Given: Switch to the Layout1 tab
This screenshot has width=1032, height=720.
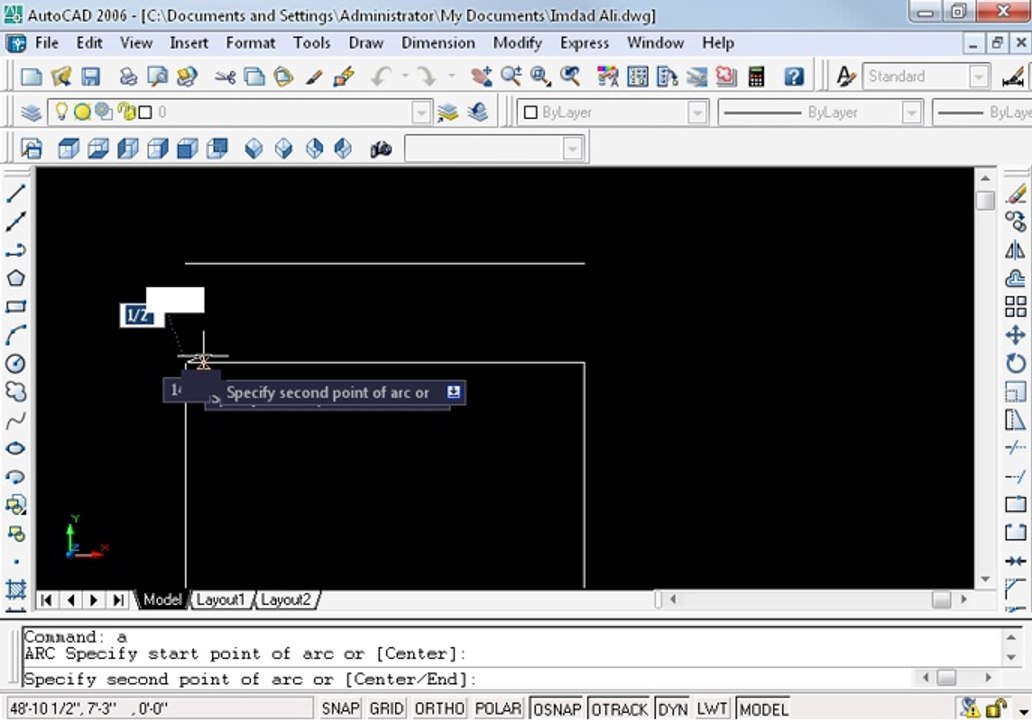Looking at the screenshot, I should 220,600.
